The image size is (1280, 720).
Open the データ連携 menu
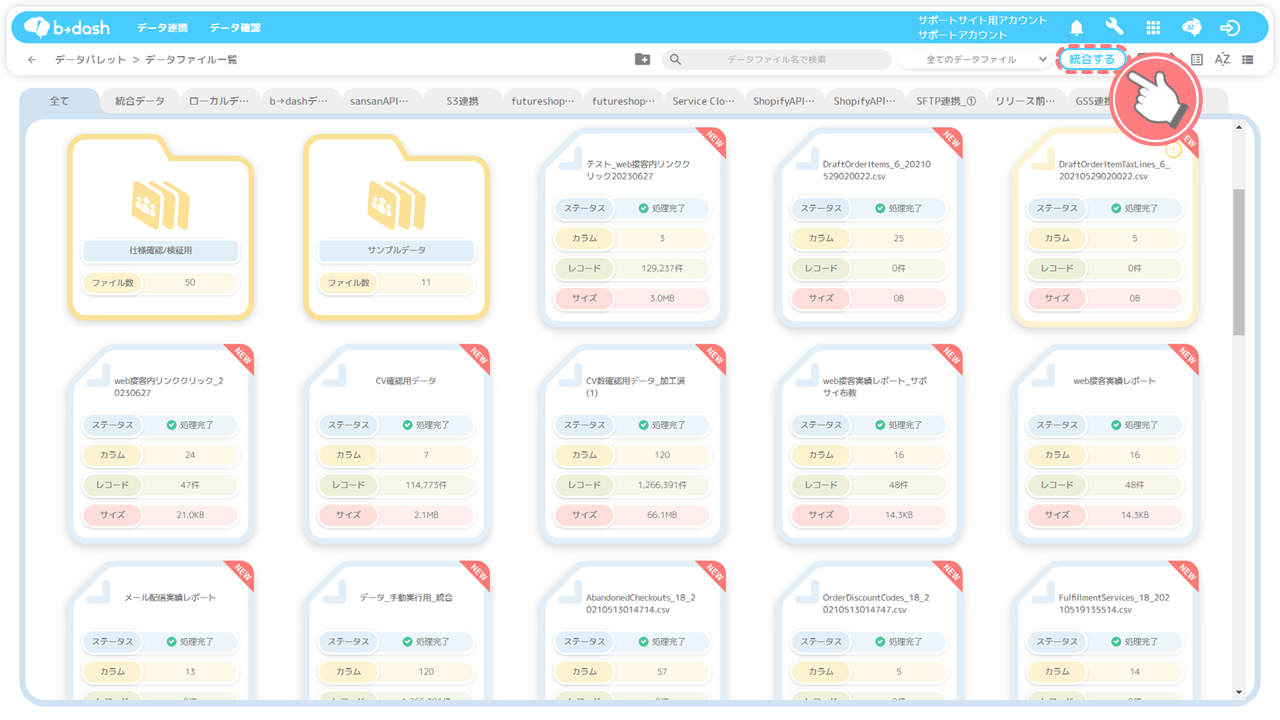161,28
